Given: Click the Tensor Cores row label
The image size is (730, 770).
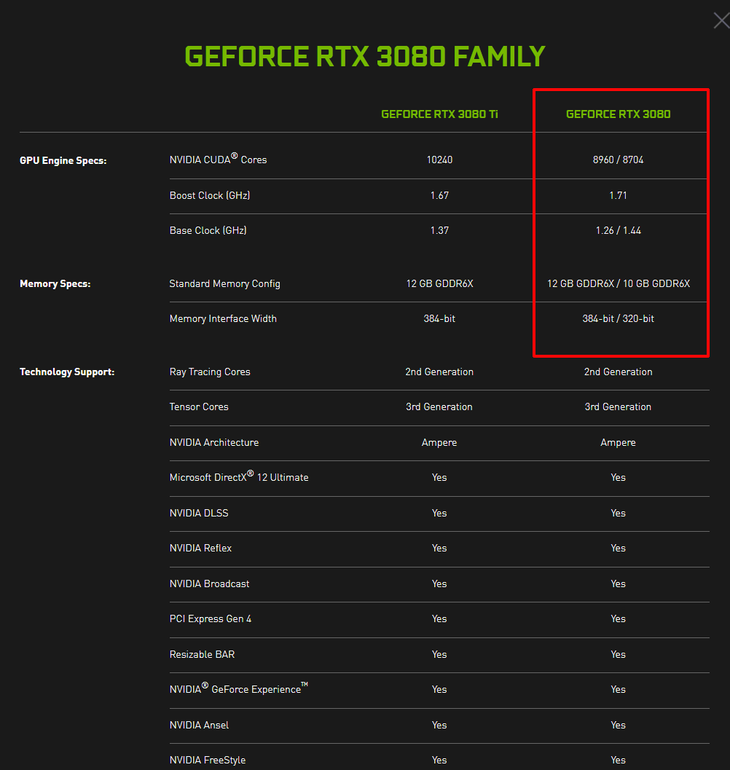Looking at the screenshot, I should 199,407.
